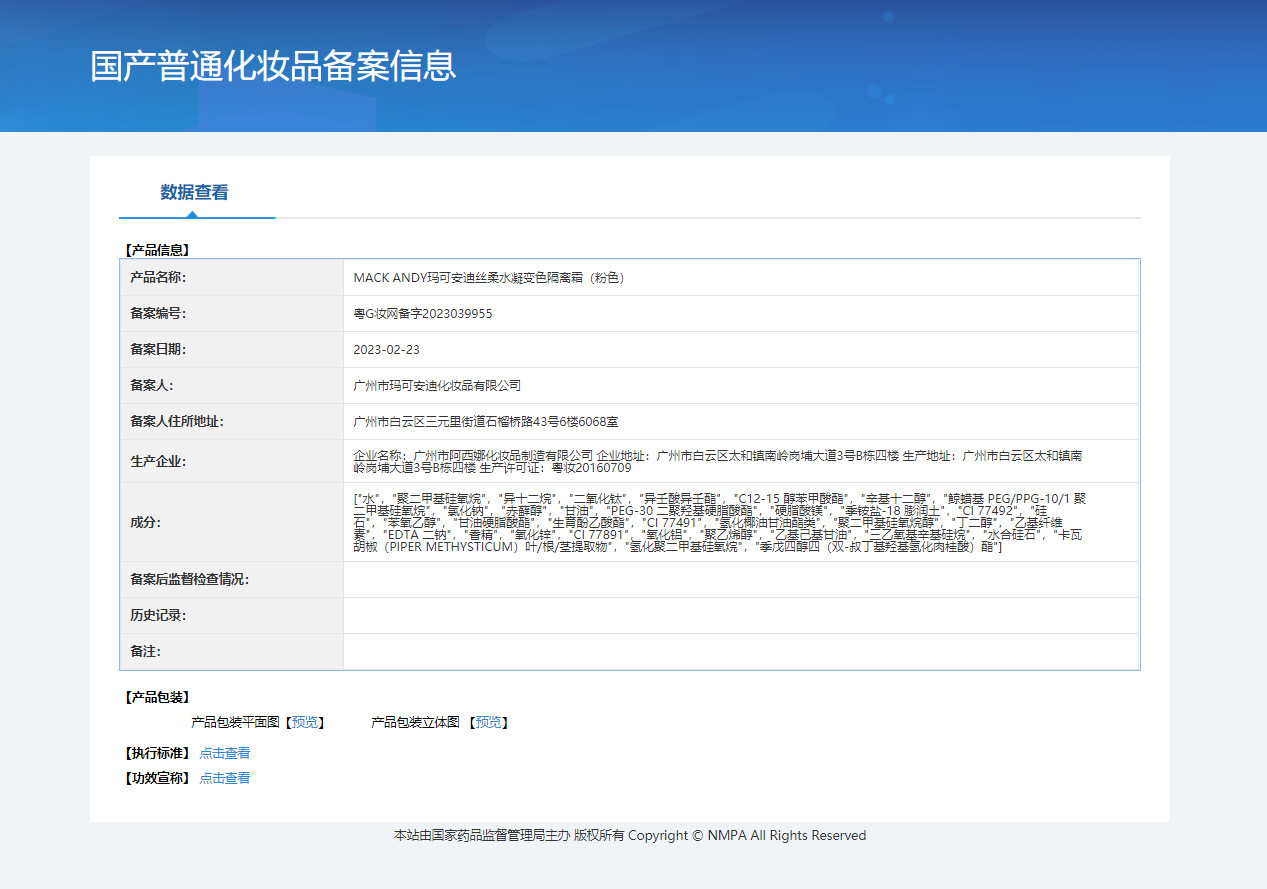Open 点击查看 link next to 执行标准
The image size is (1267, 889).
[225, 753]
